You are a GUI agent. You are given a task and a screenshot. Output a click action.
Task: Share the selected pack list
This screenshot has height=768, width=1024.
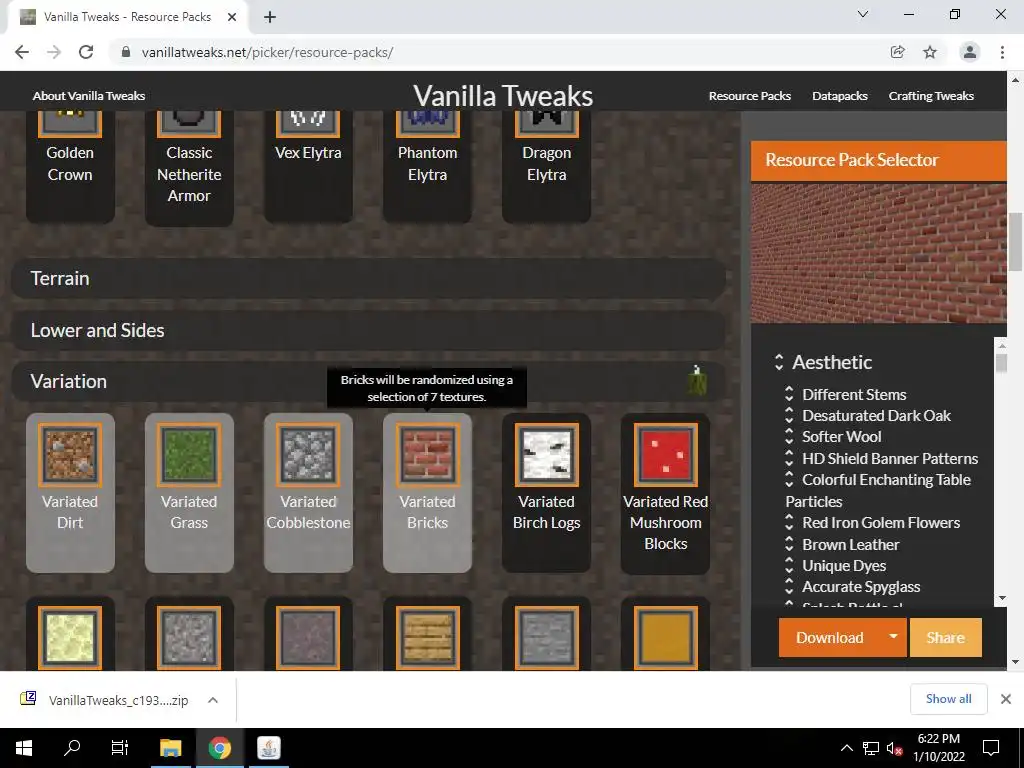click(x=945, y=637)
